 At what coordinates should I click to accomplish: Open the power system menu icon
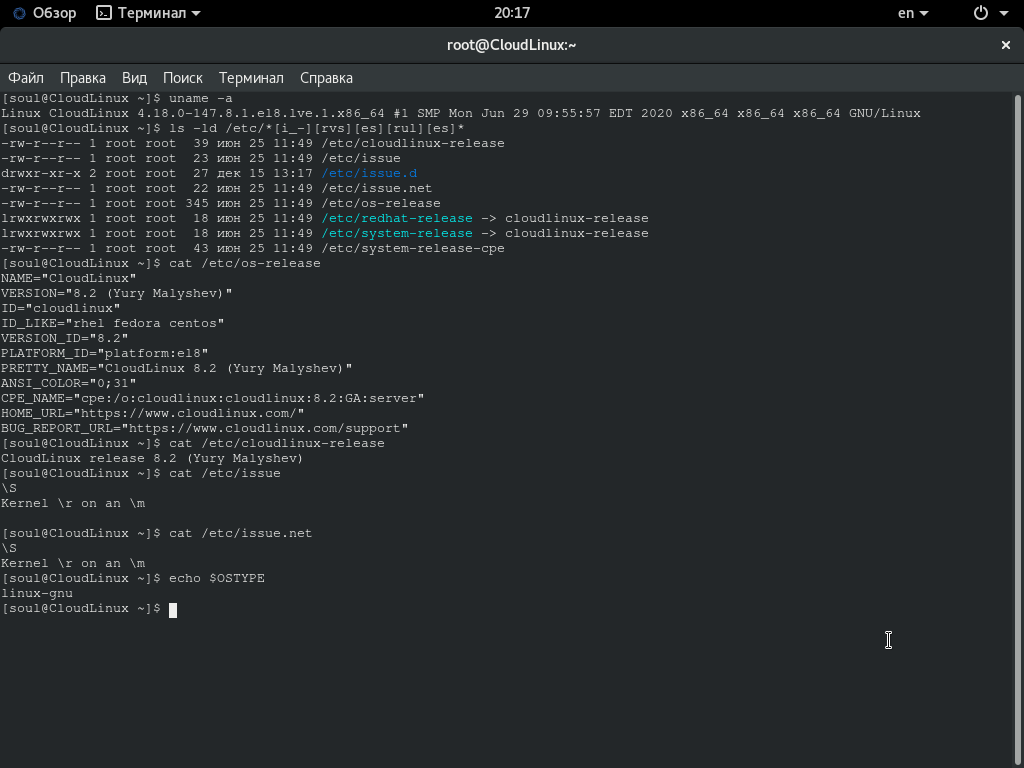coord(981,13)
